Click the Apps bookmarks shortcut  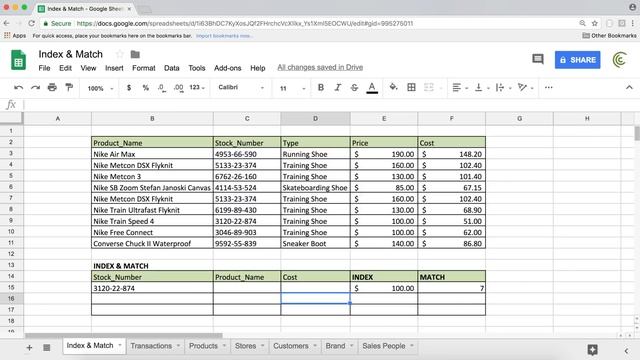tap(15, 36)
